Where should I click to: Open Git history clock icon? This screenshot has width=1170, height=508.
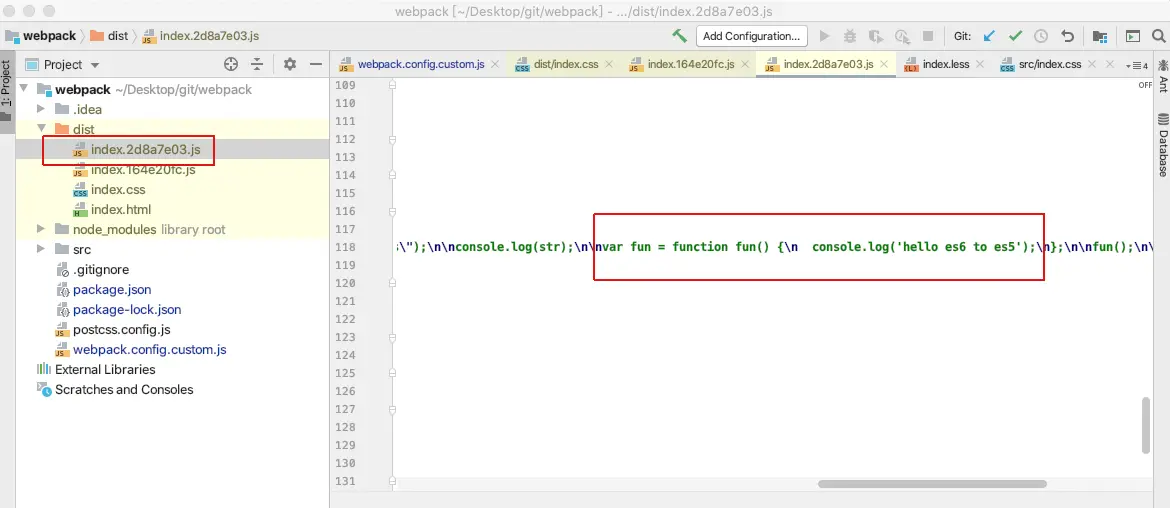tap(1041, 36)
